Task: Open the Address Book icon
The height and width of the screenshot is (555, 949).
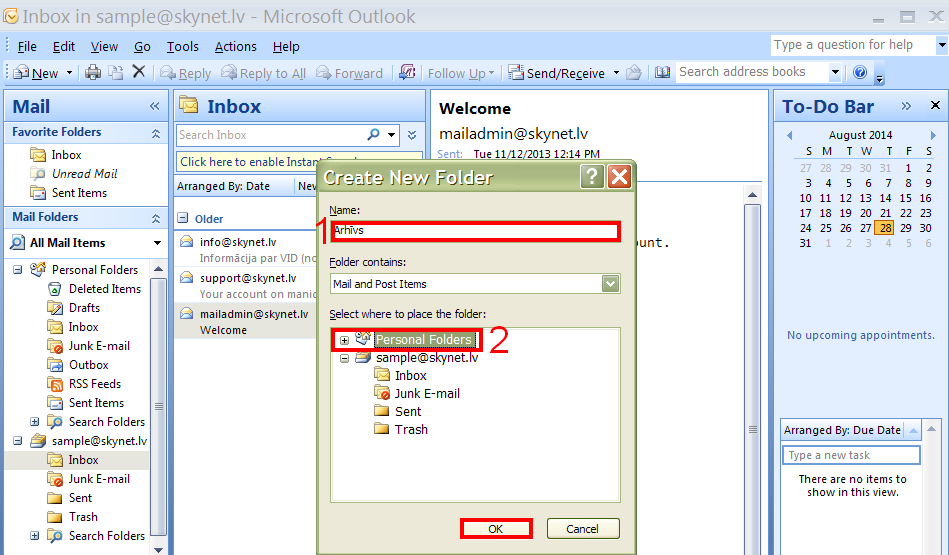Action: click(662, 72)
